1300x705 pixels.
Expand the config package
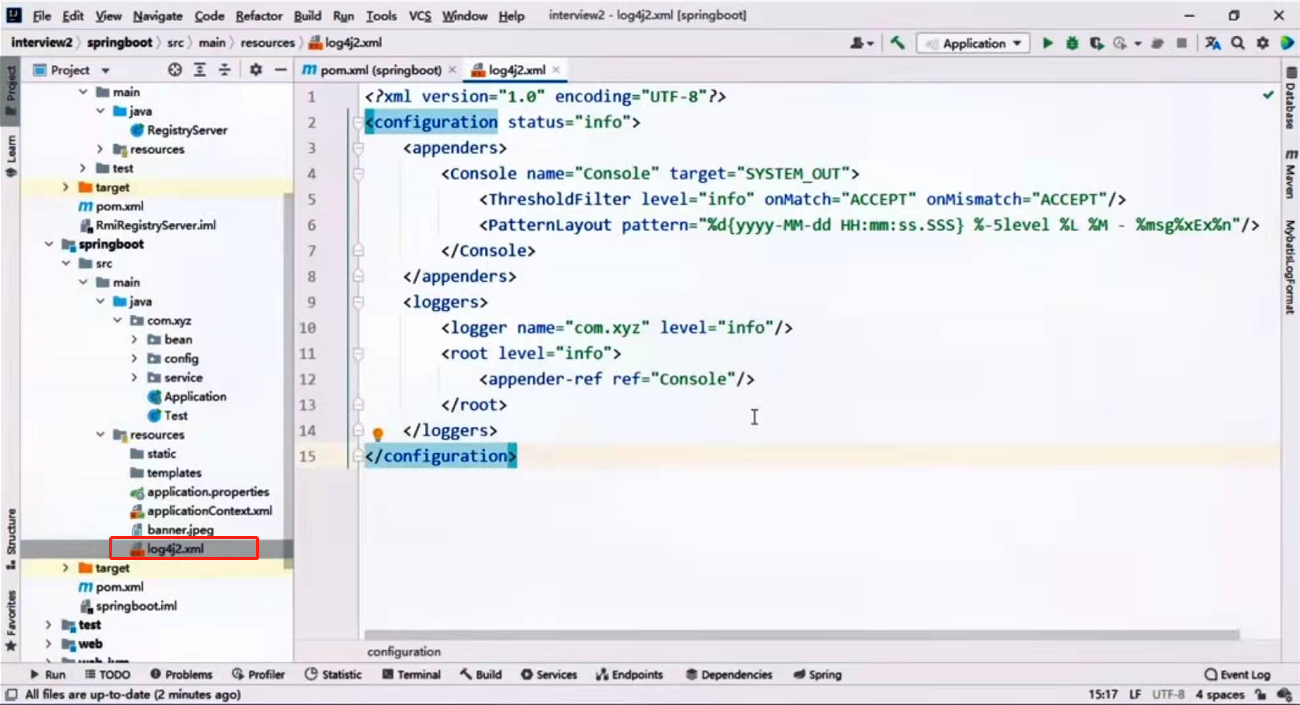pos(135,359)
